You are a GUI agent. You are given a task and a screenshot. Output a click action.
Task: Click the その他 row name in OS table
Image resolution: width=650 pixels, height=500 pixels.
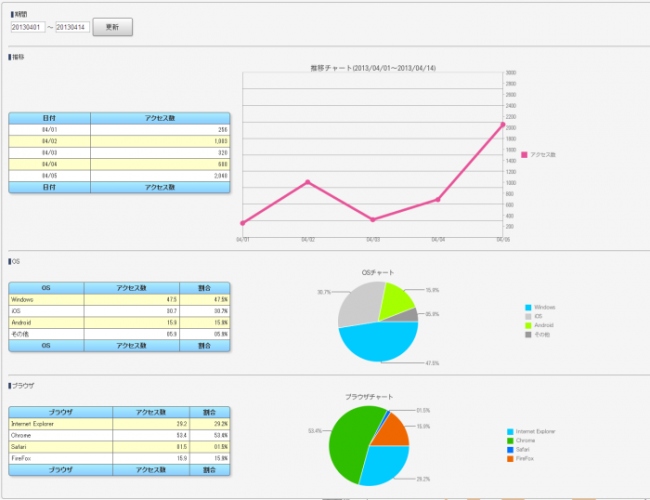click(20, 334)
